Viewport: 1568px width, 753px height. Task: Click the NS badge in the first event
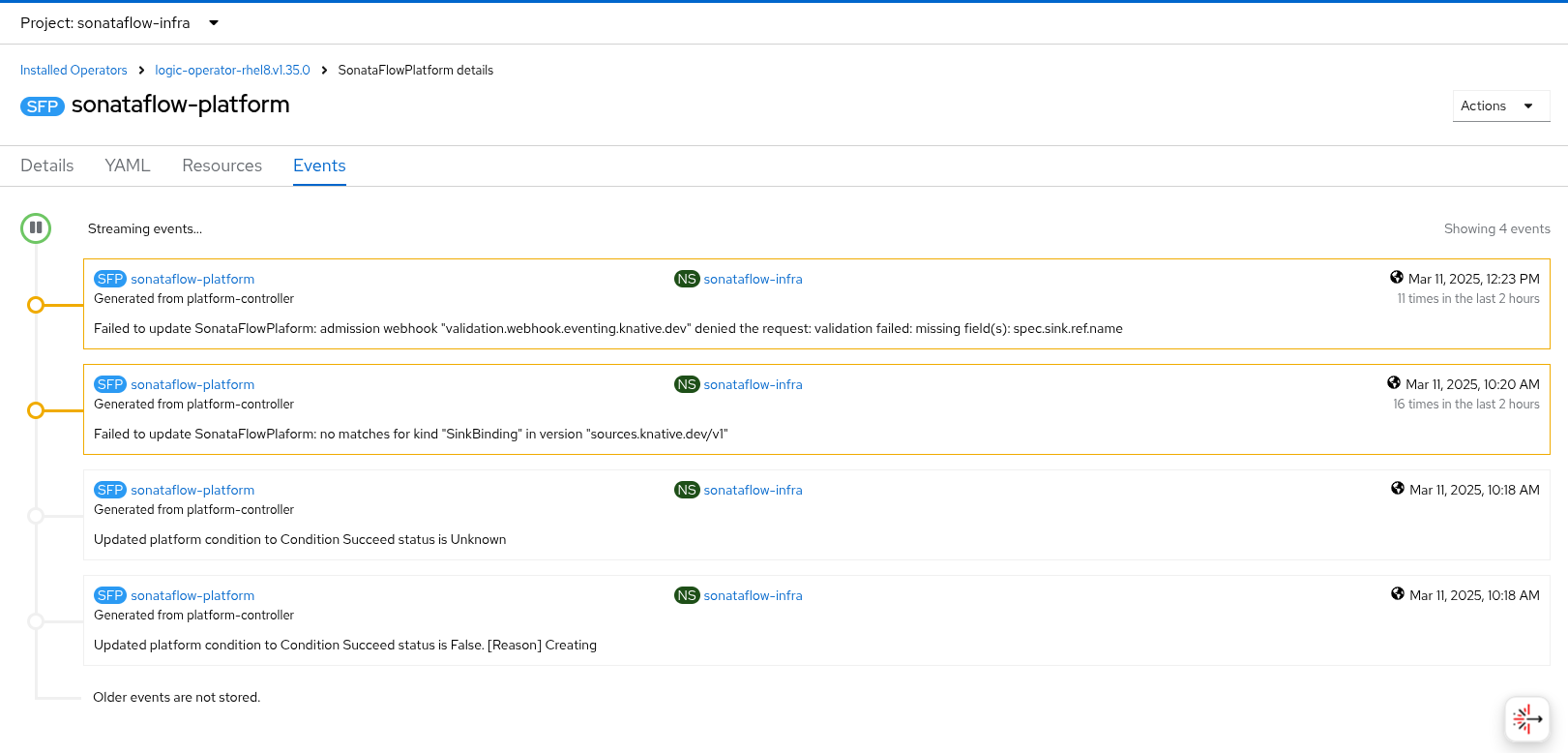click(x=687, y=279)
